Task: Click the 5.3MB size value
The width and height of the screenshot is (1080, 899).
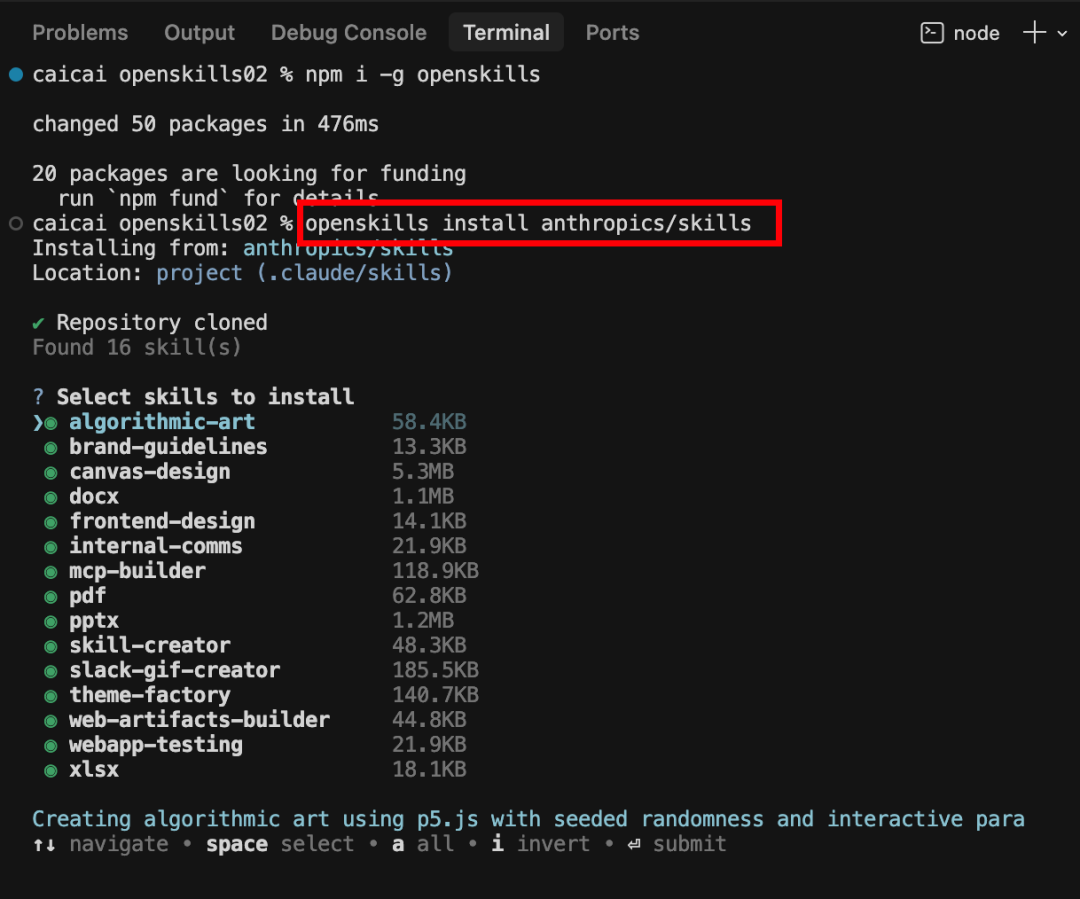Action: click(x=423, y=471)
